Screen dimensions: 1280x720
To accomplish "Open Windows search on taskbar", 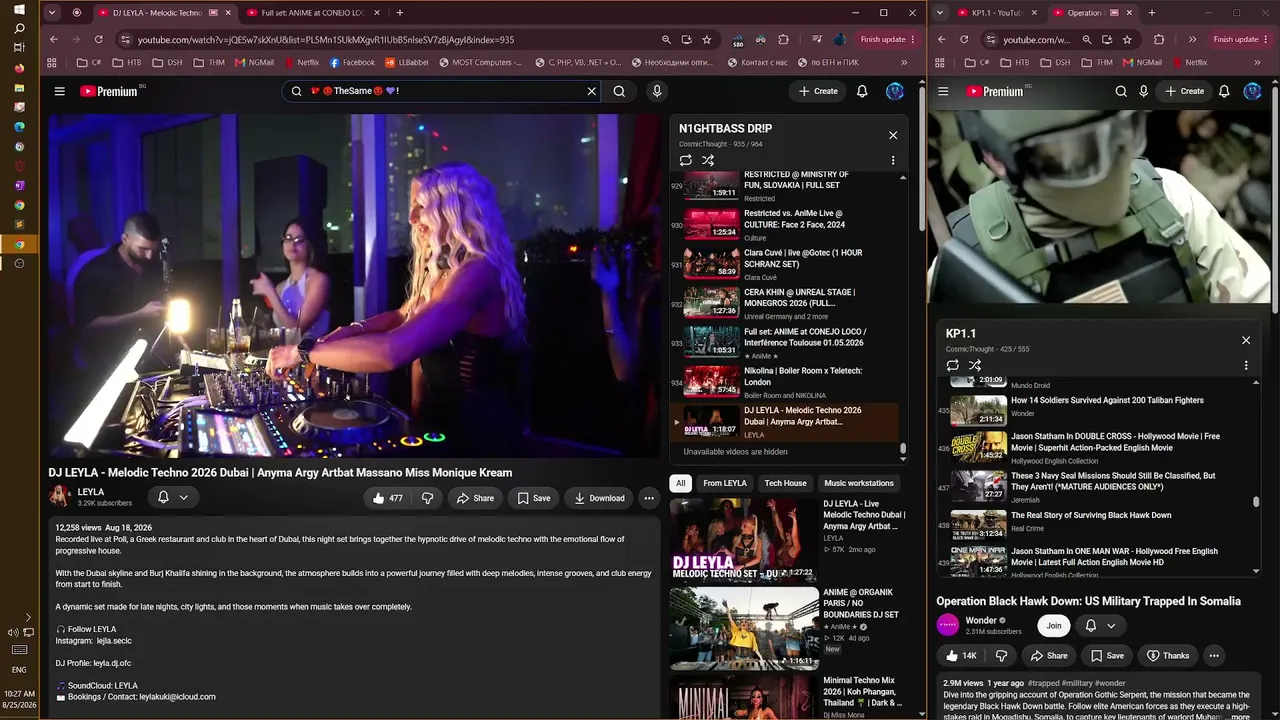I will (x=19, y=29).
